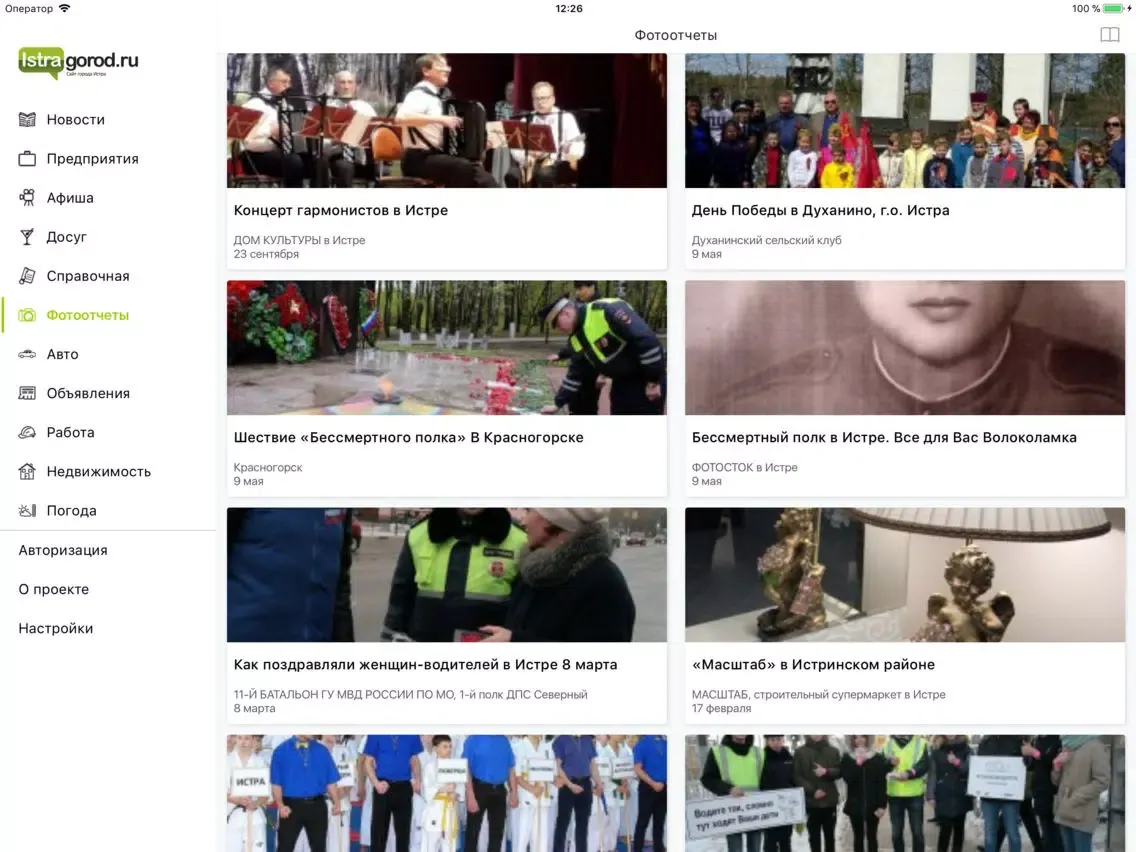Open the Новости section
The height and width of the screenshot is (852, 1136).
coord(75,120)
